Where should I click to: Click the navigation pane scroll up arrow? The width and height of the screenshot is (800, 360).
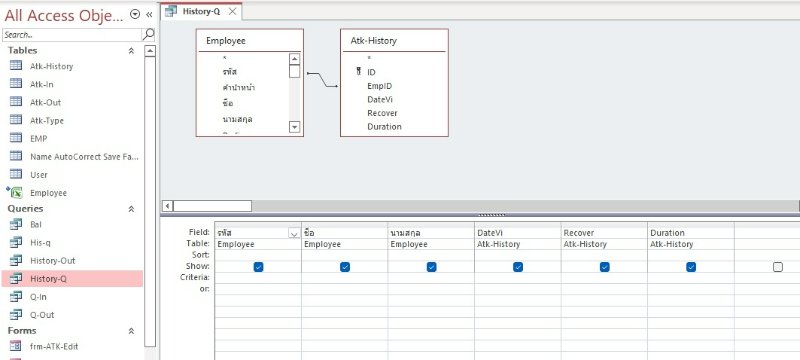pos(150,51)
